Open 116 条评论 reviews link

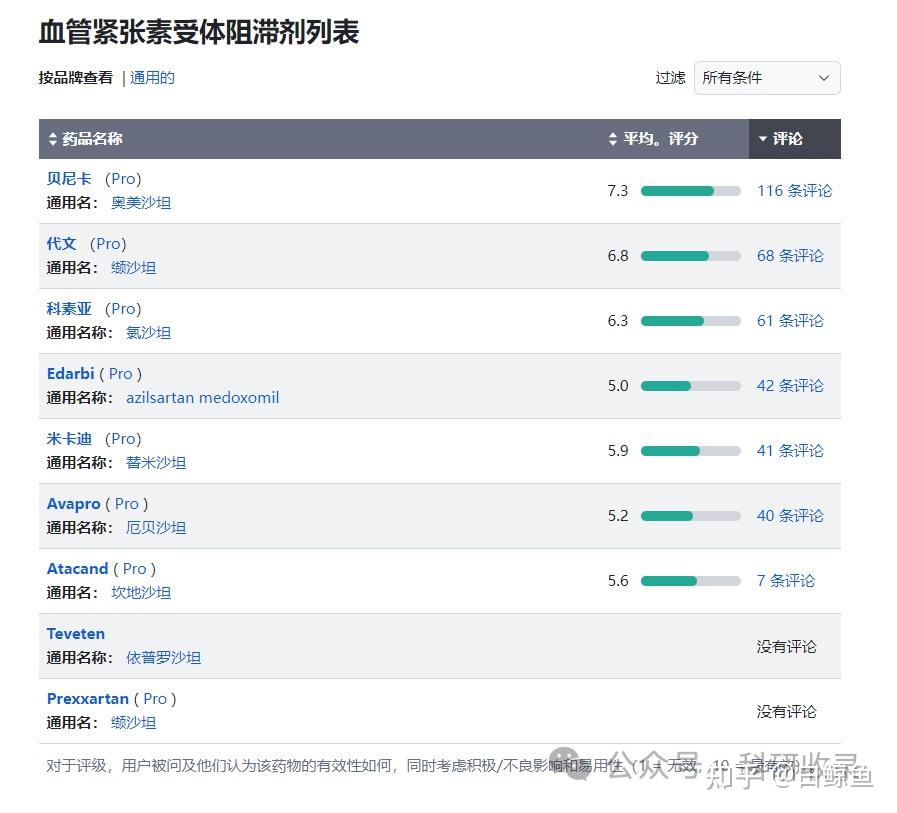pos(794,191)
